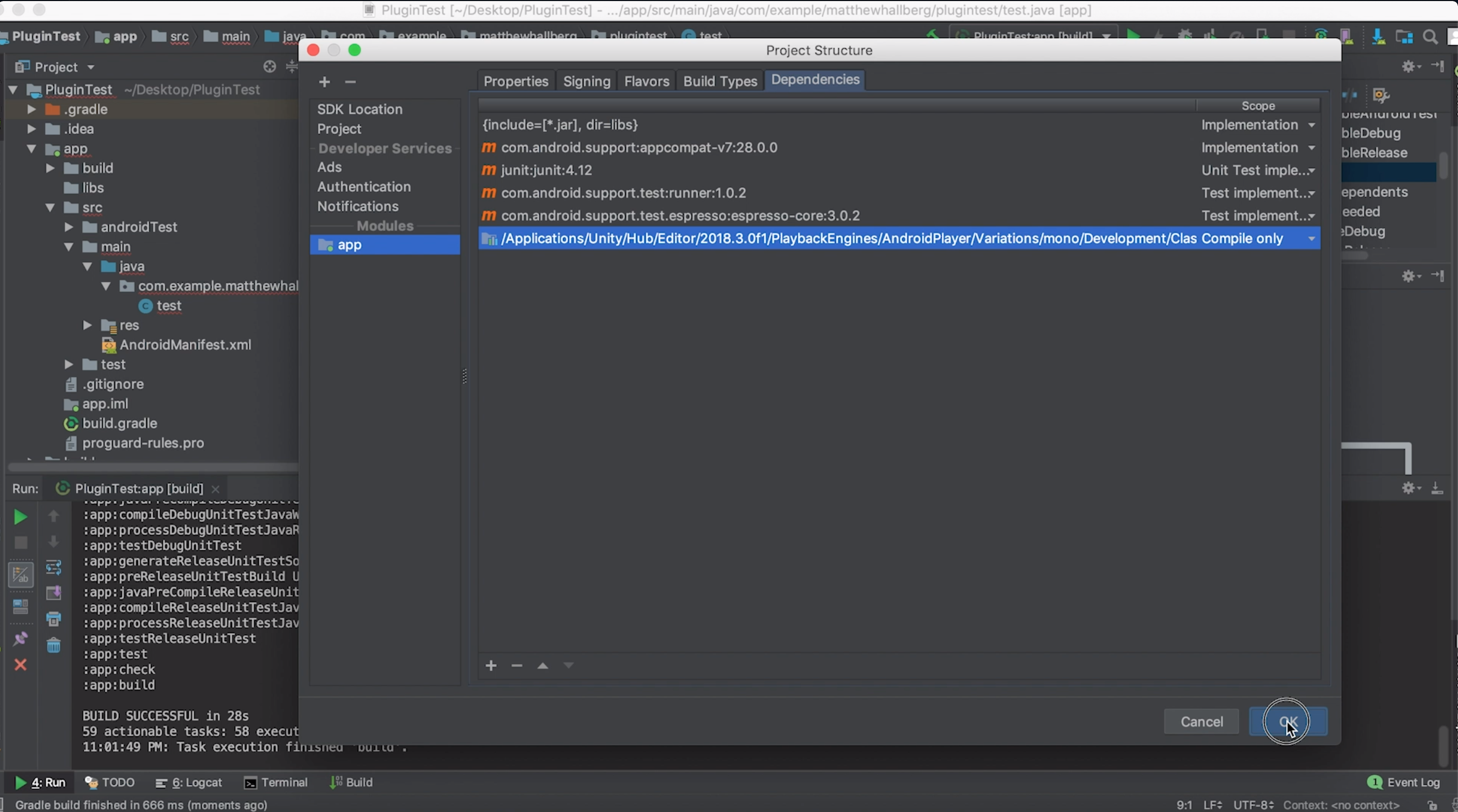1458x812 pixels.
Task: Select the app module in Modules list
Action: click(385, 245)
